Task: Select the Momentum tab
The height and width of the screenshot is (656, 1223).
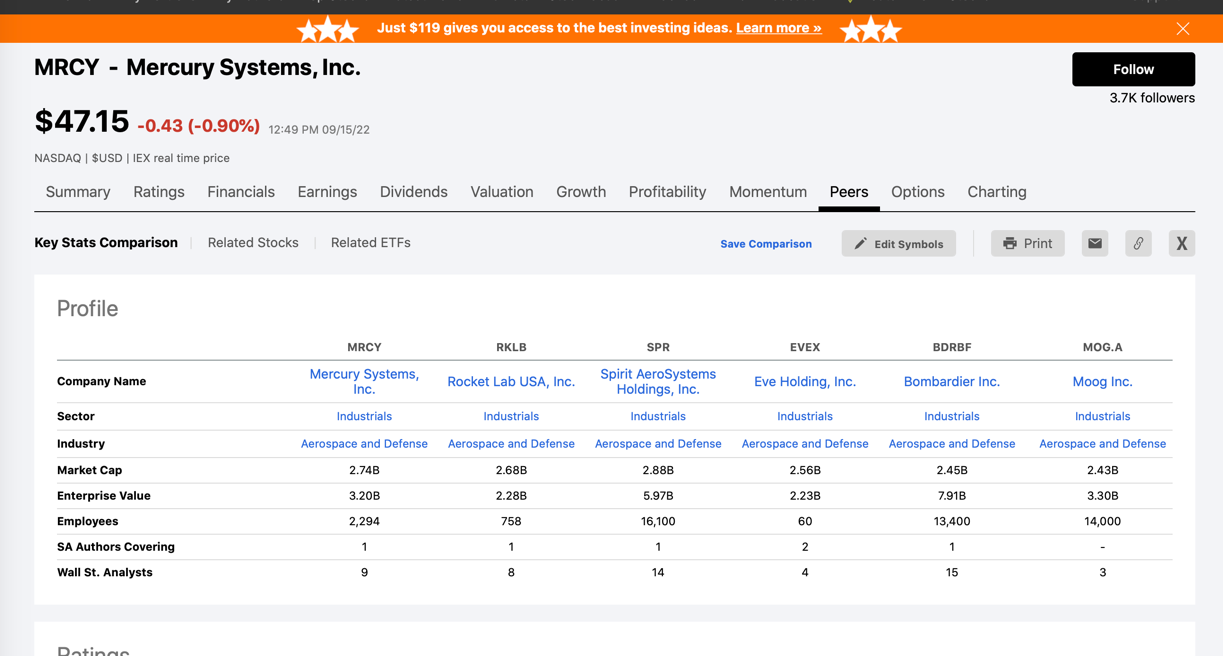Action: (x=767, y=191)
